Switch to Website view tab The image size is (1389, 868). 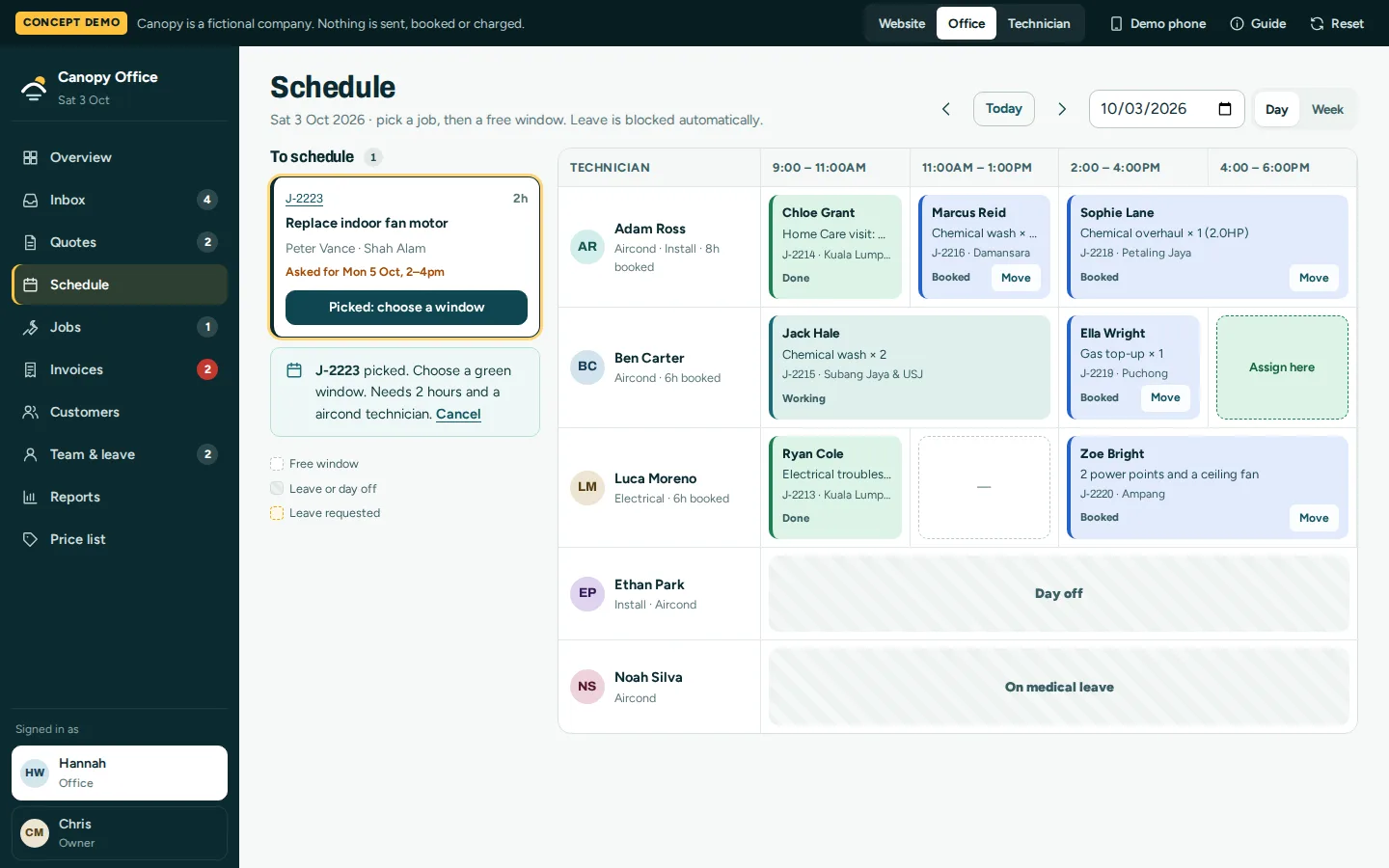(x=902, y=23)
